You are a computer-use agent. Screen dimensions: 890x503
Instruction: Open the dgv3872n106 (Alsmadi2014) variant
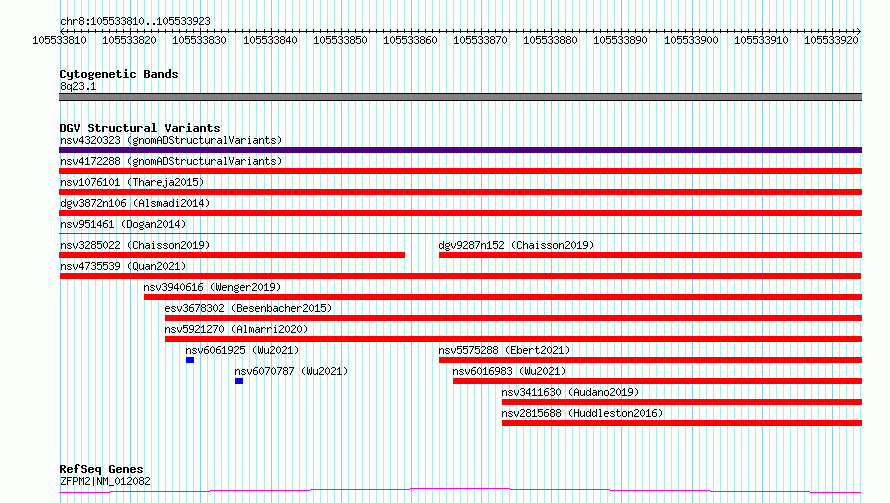click(135, 203)
